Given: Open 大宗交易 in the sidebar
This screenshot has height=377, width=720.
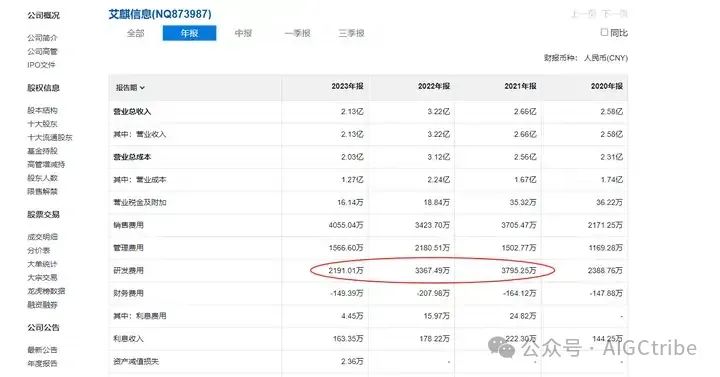Looking at the screenshot, I should pos(42,278).
